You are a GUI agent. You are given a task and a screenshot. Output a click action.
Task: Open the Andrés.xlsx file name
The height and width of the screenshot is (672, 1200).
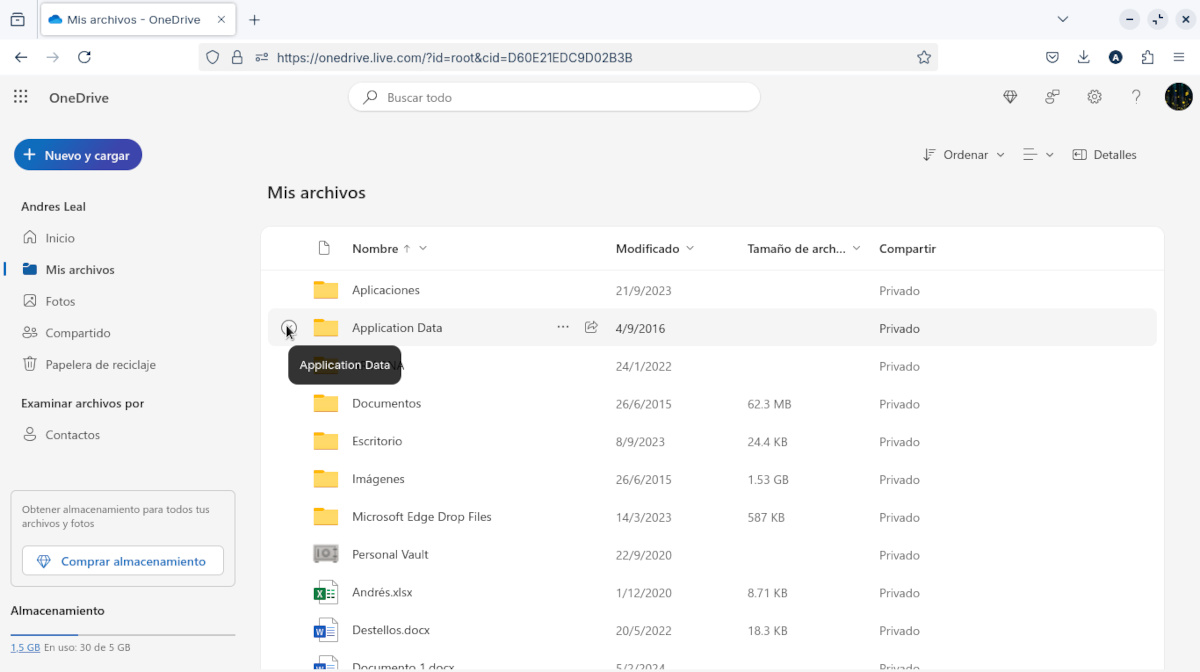pos(382,592)
